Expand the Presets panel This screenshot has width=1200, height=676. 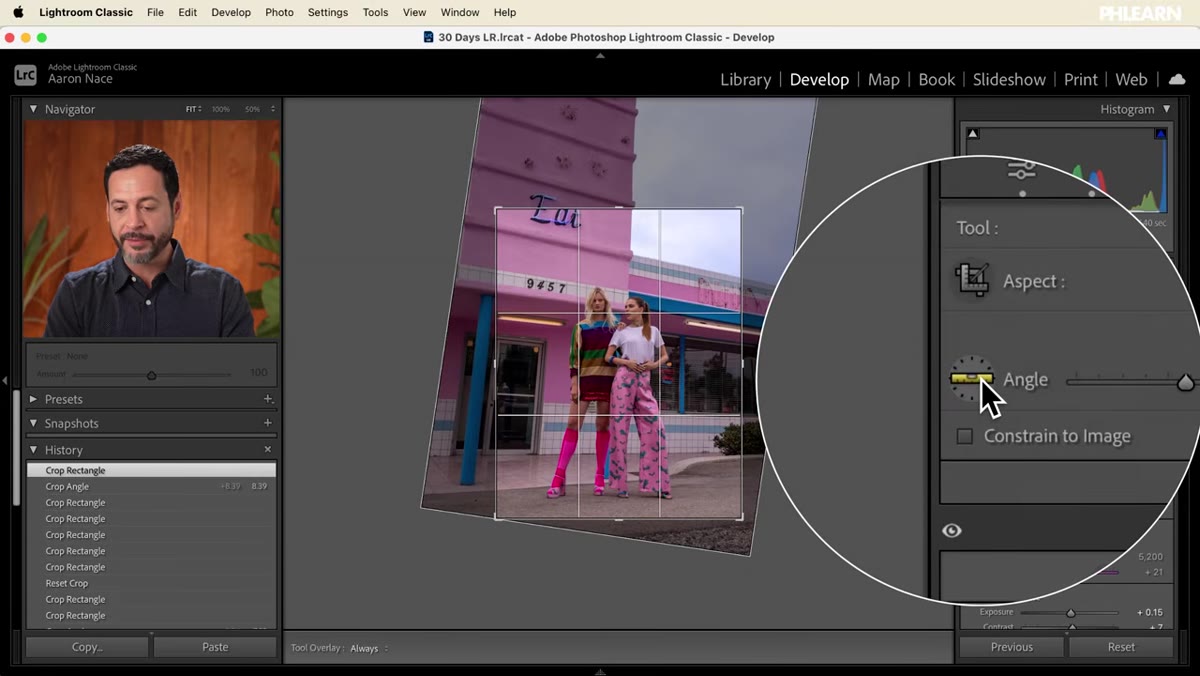coord(33,399)
